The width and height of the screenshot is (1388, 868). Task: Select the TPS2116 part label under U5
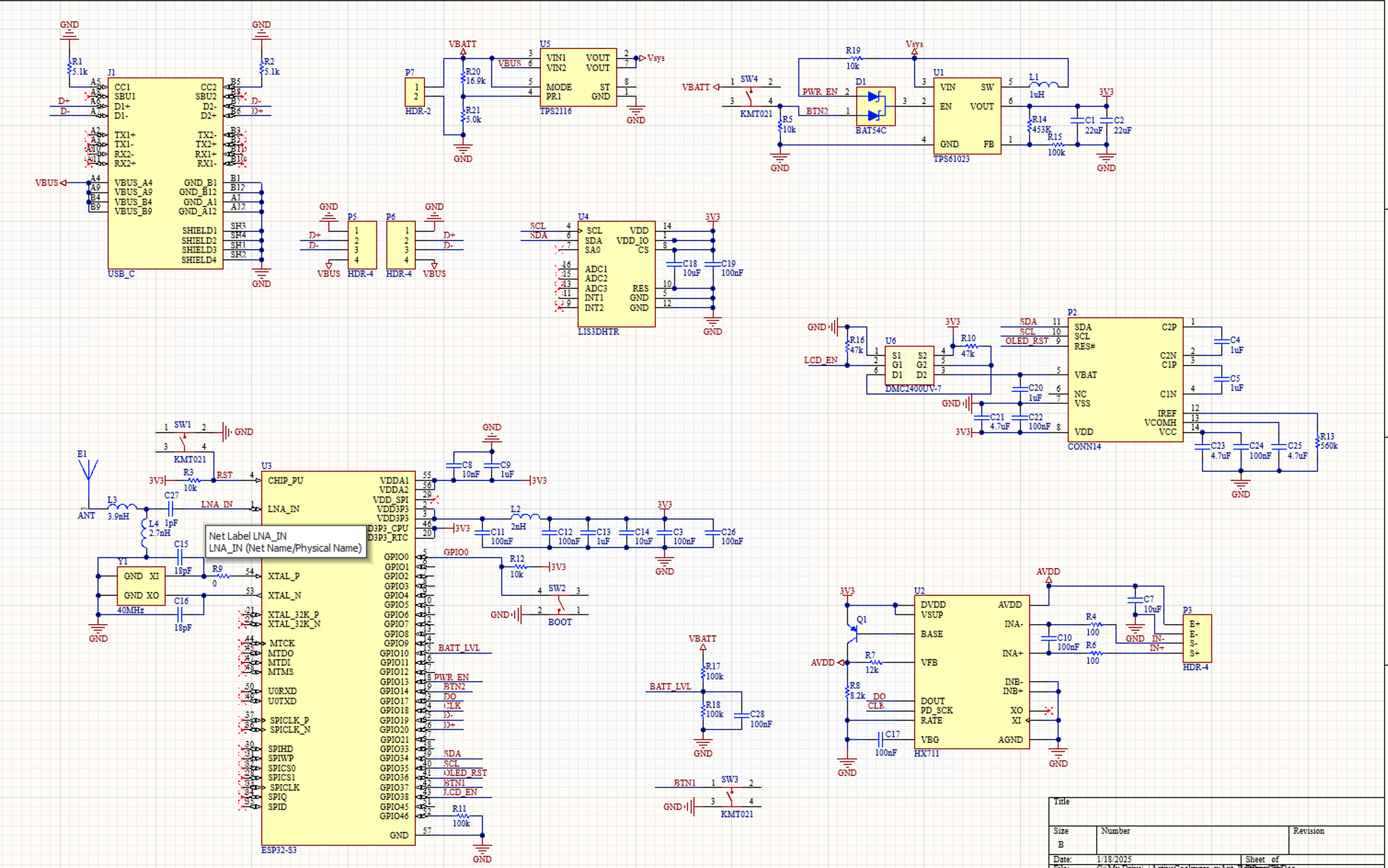pos(555,111)
